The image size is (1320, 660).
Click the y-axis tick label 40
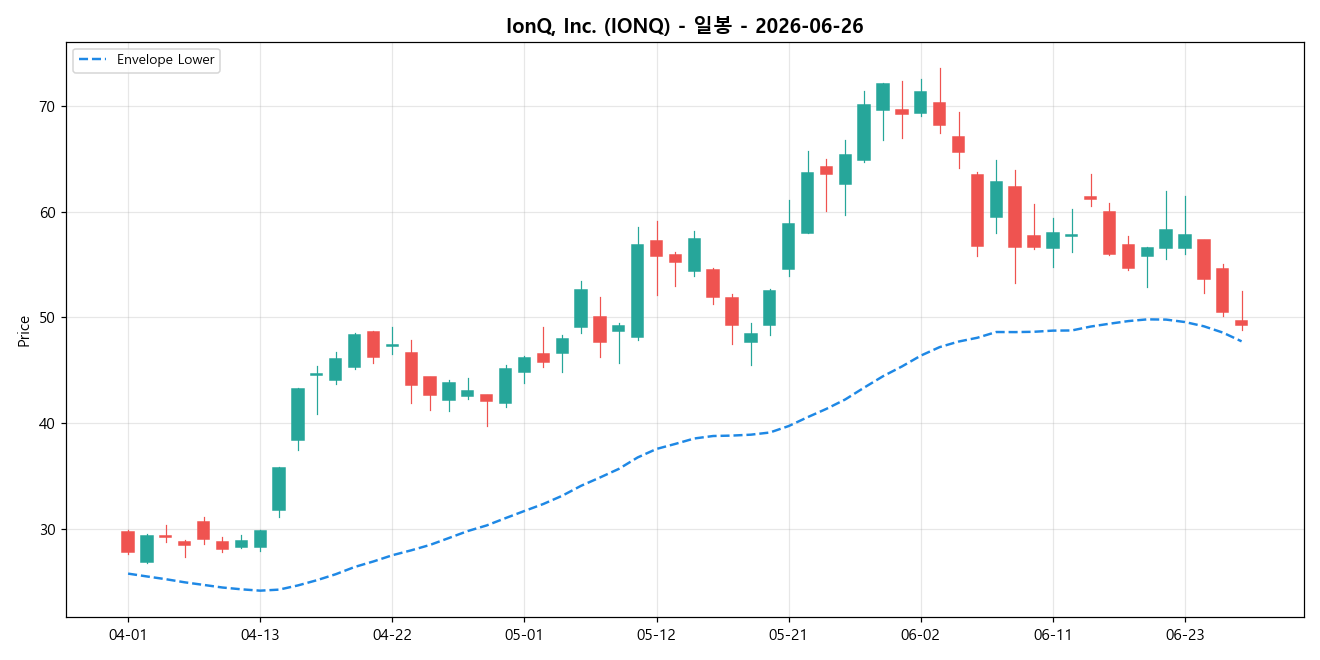click(48, 424)
